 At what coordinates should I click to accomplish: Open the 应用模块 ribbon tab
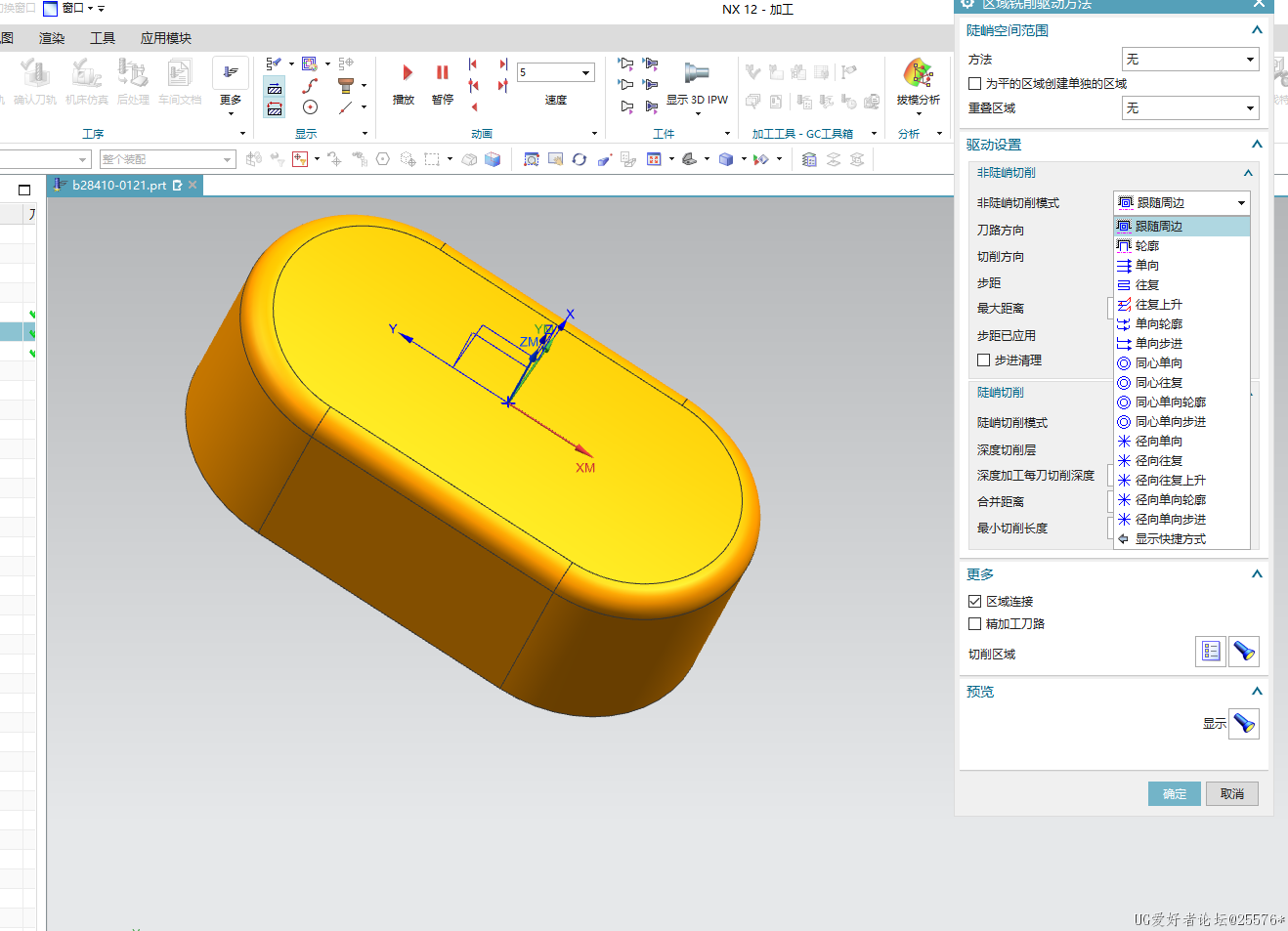[166, 38]
